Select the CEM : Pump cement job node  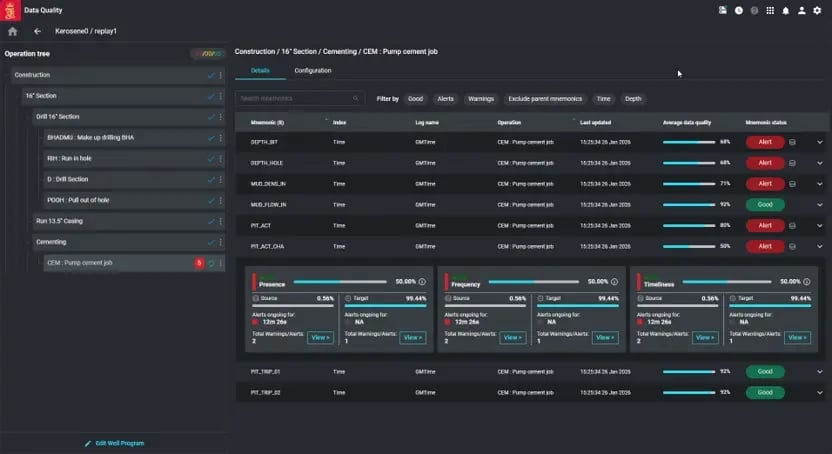134,263
